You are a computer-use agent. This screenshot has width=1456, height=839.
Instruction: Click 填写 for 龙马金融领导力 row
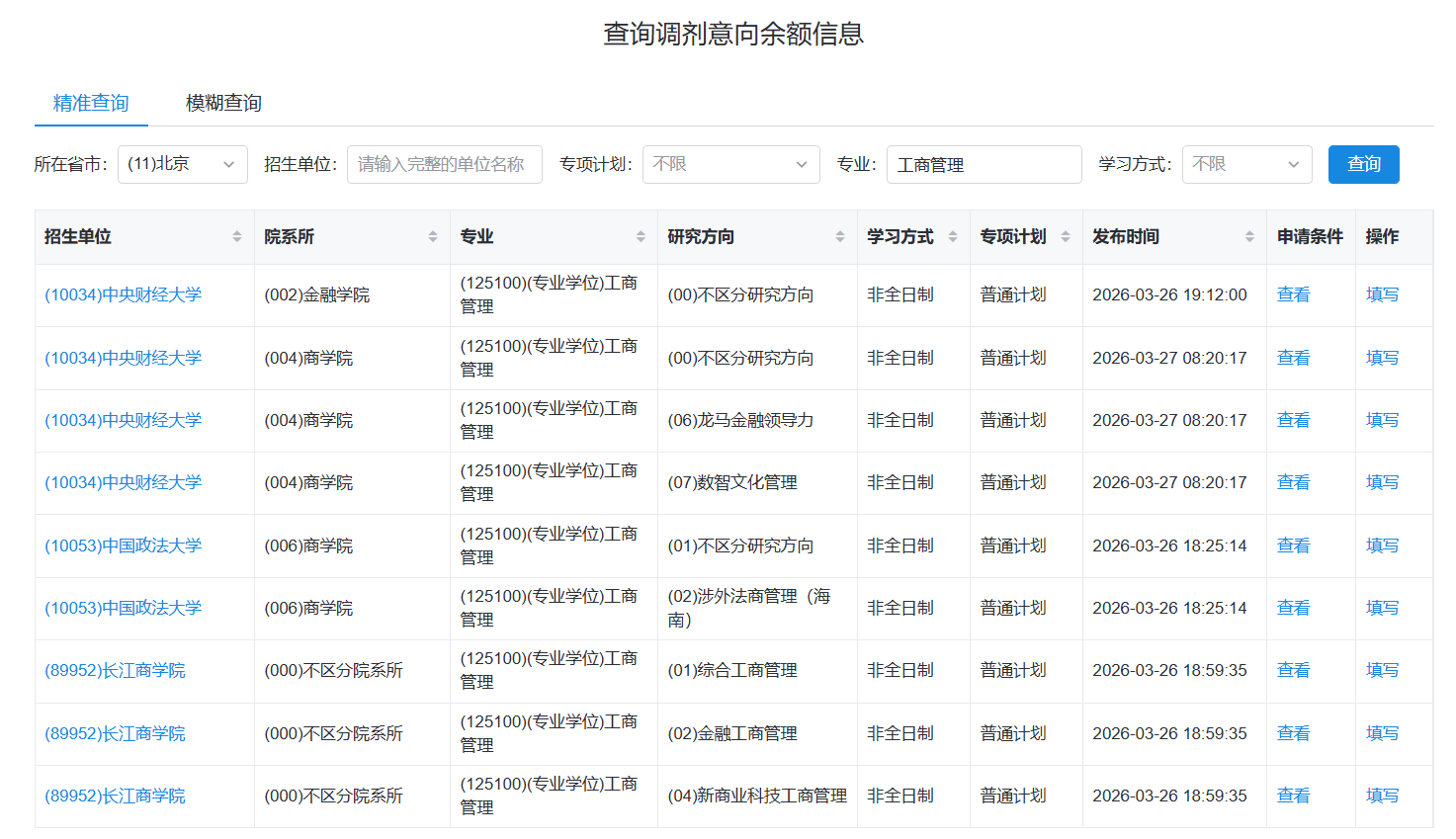click(x=1382, y=420)
